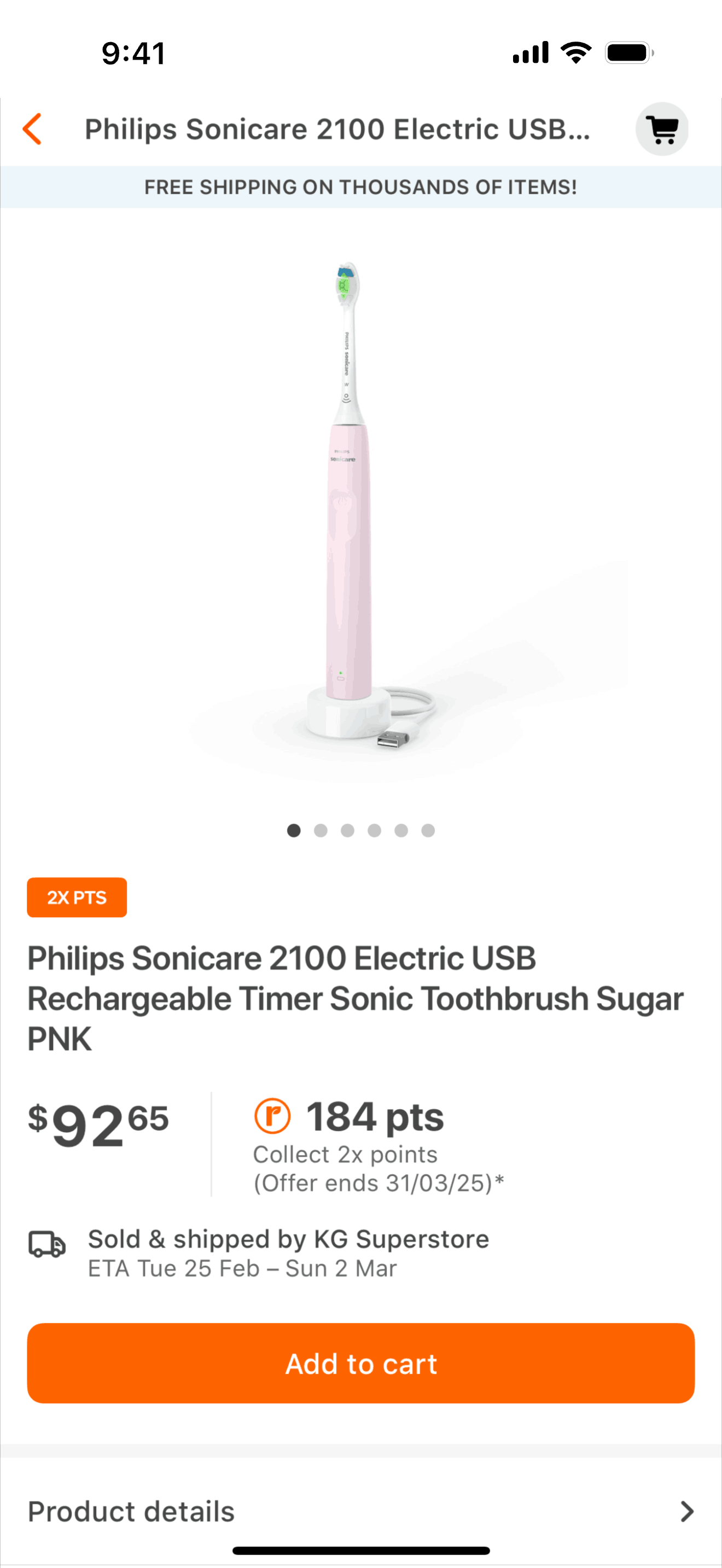The image size is (722, 1568).
Task: Tap the cellular signal bars icon
Action: click(x=530, y=53)
